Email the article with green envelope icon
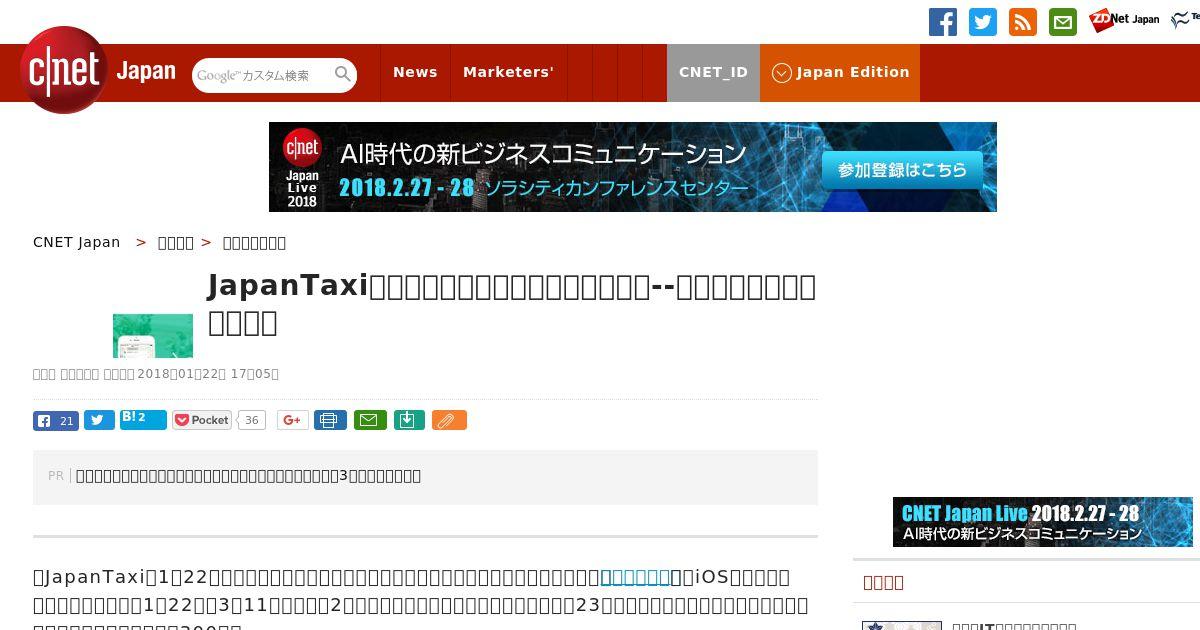1200x630 pixels. [369, 420]
